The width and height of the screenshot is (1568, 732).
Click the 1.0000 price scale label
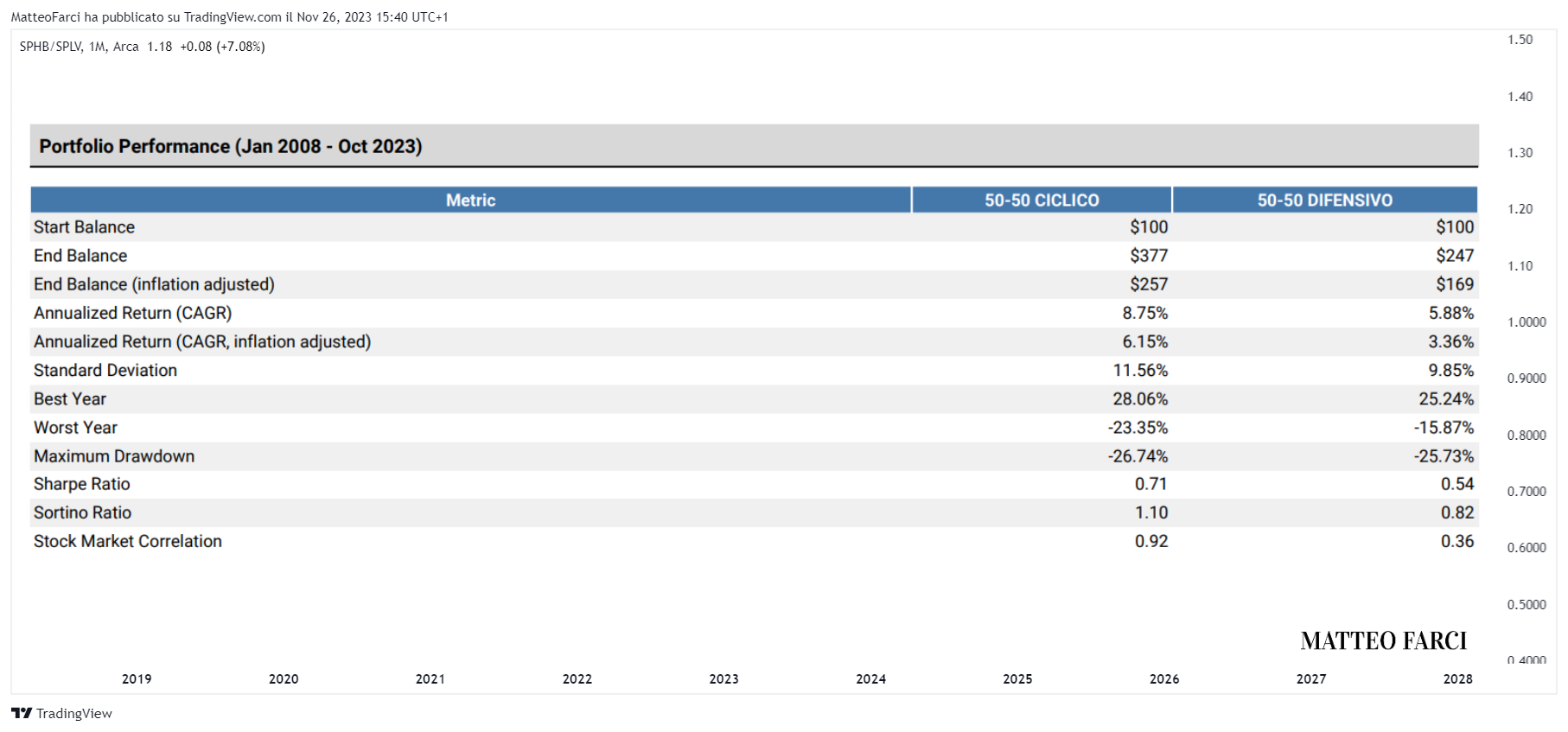pyautogui.click(x=1527, y=322)
